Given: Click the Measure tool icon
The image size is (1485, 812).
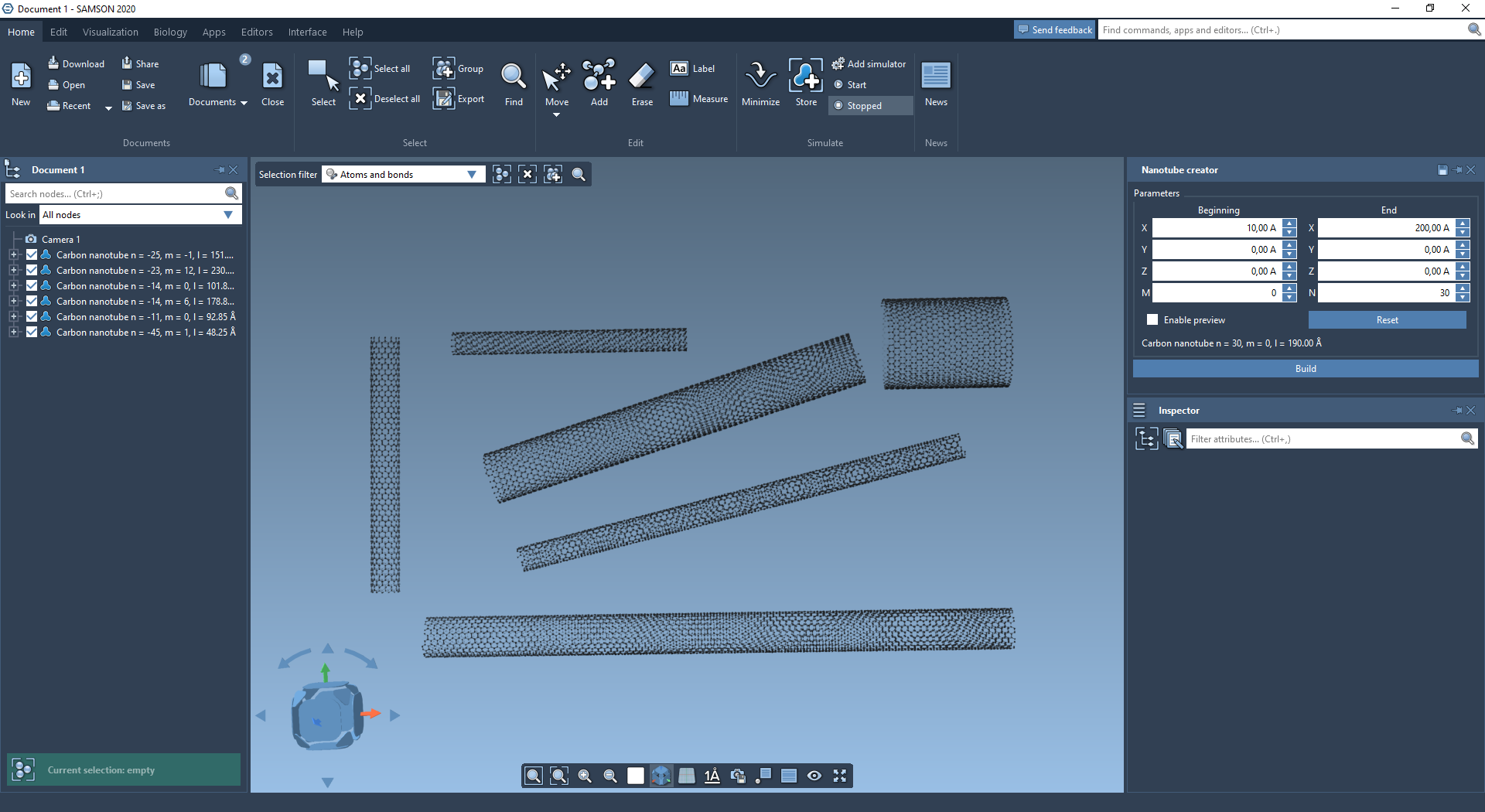Looking at the screenshot, I should tap(679, 99).
